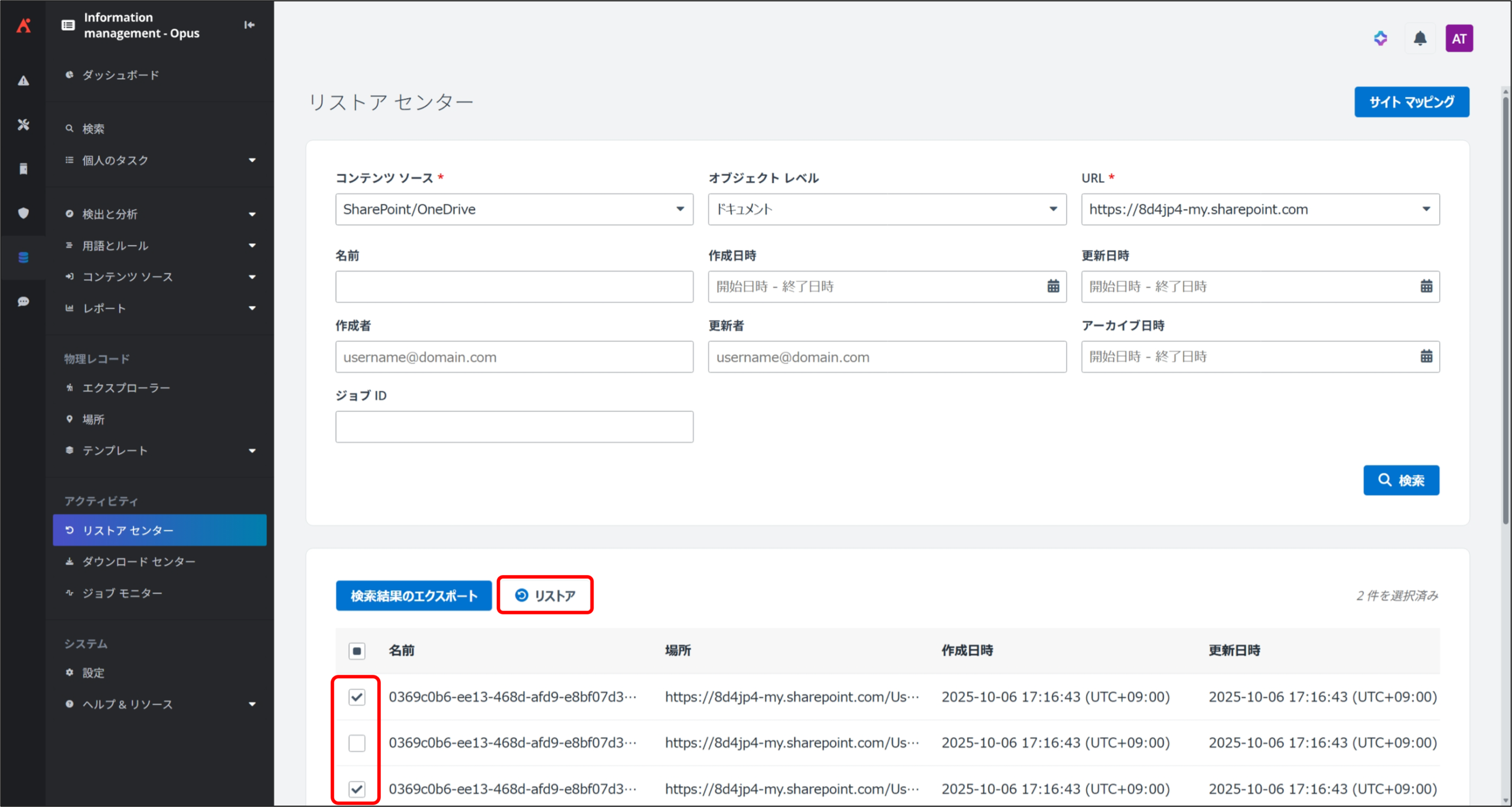Go to ジョブ モニター in sidebar
1512x807 pixels.
(x=122, y=593)
